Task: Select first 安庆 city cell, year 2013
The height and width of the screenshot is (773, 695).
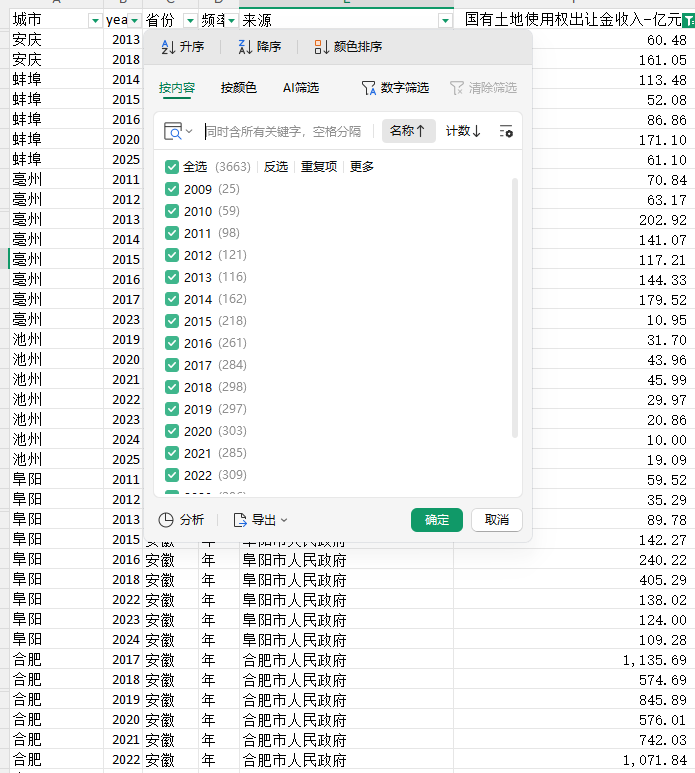Action: pos(56,39)
